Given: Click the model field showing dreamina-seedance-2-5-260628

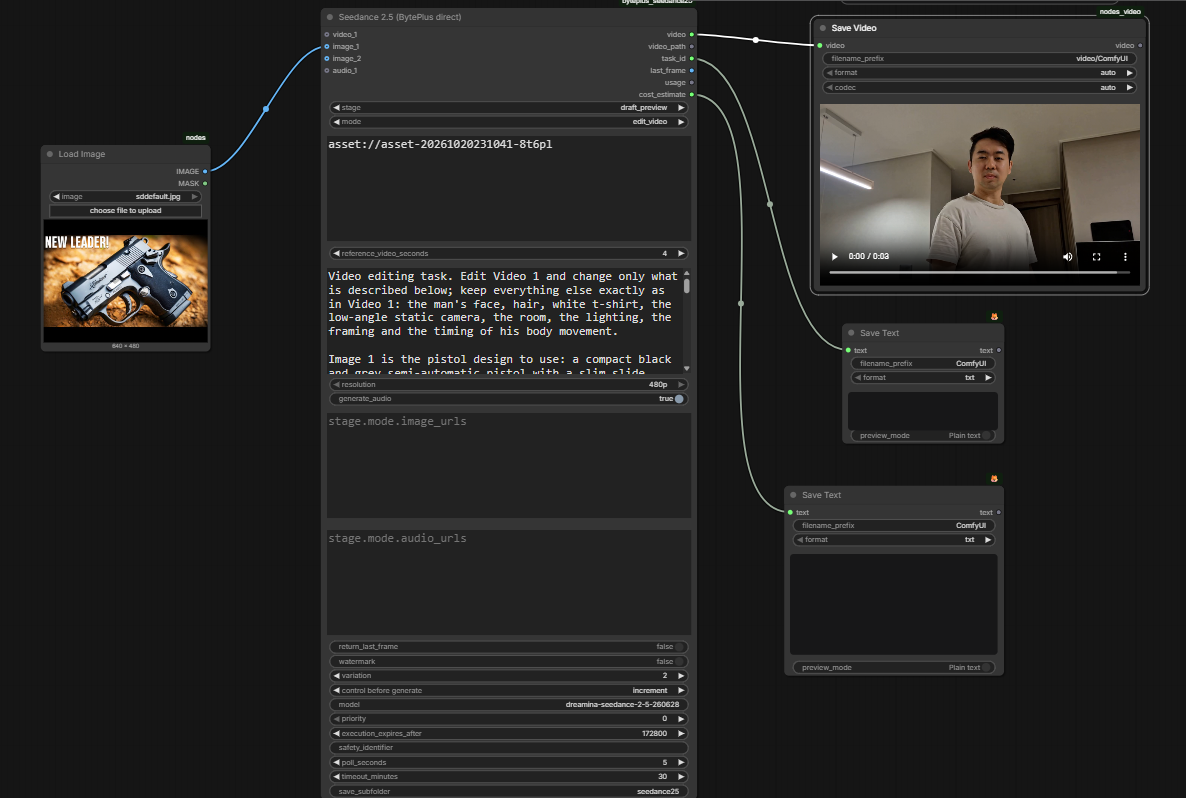Looking at the screenshot, I should 508,705.
